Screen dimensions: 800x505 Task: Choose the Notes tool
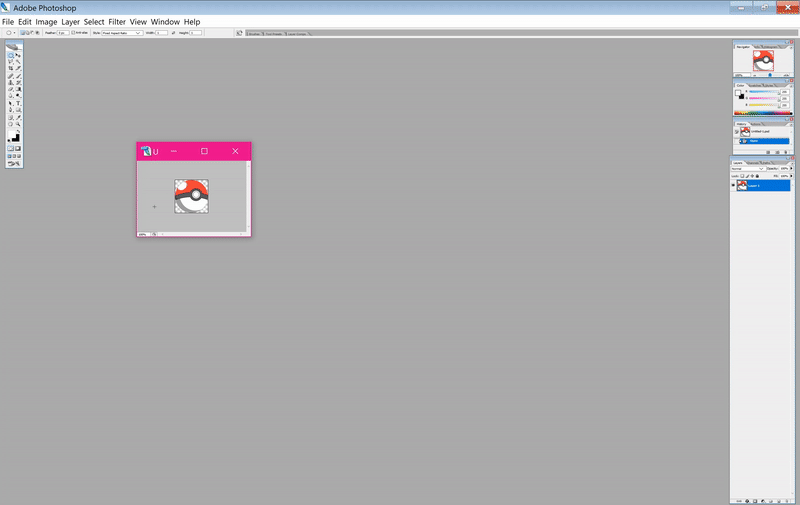10,117
